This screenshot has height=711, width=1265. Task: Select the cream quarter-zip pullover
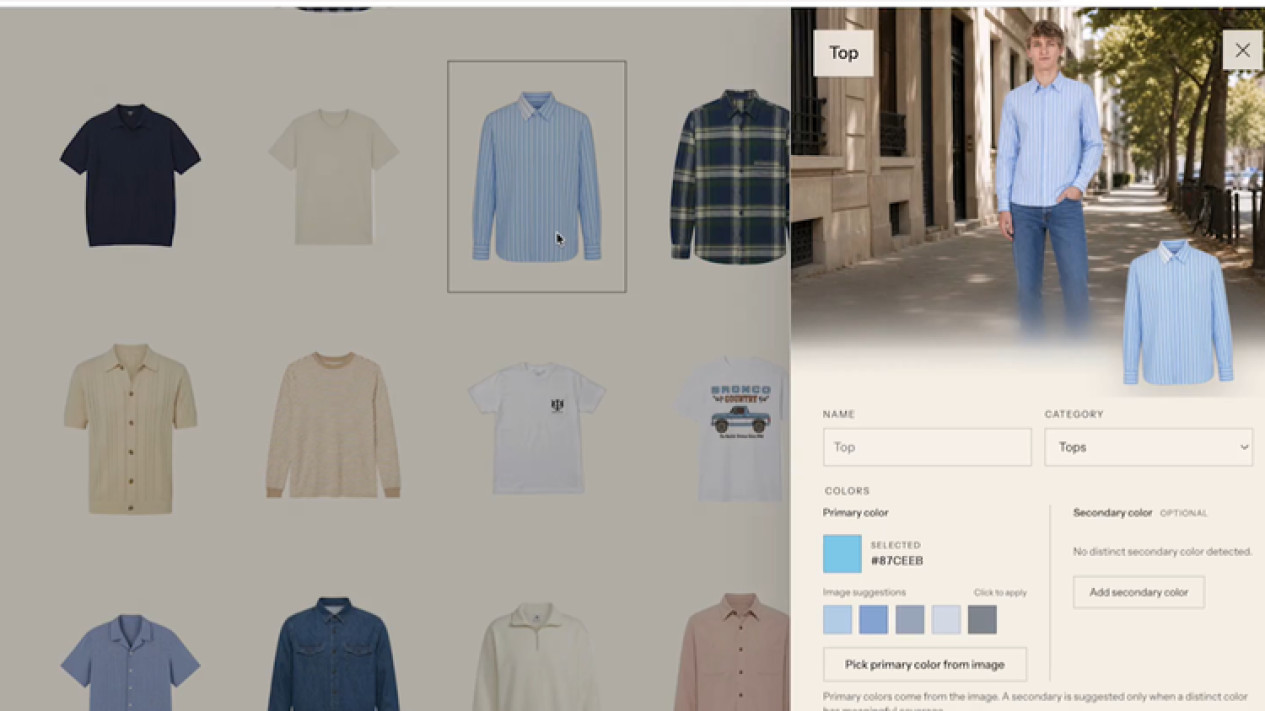537,656
